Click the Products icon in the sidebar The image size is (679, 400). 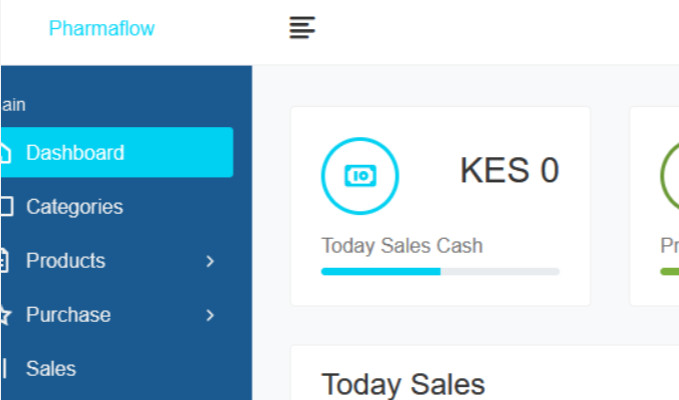coord(5,261)
